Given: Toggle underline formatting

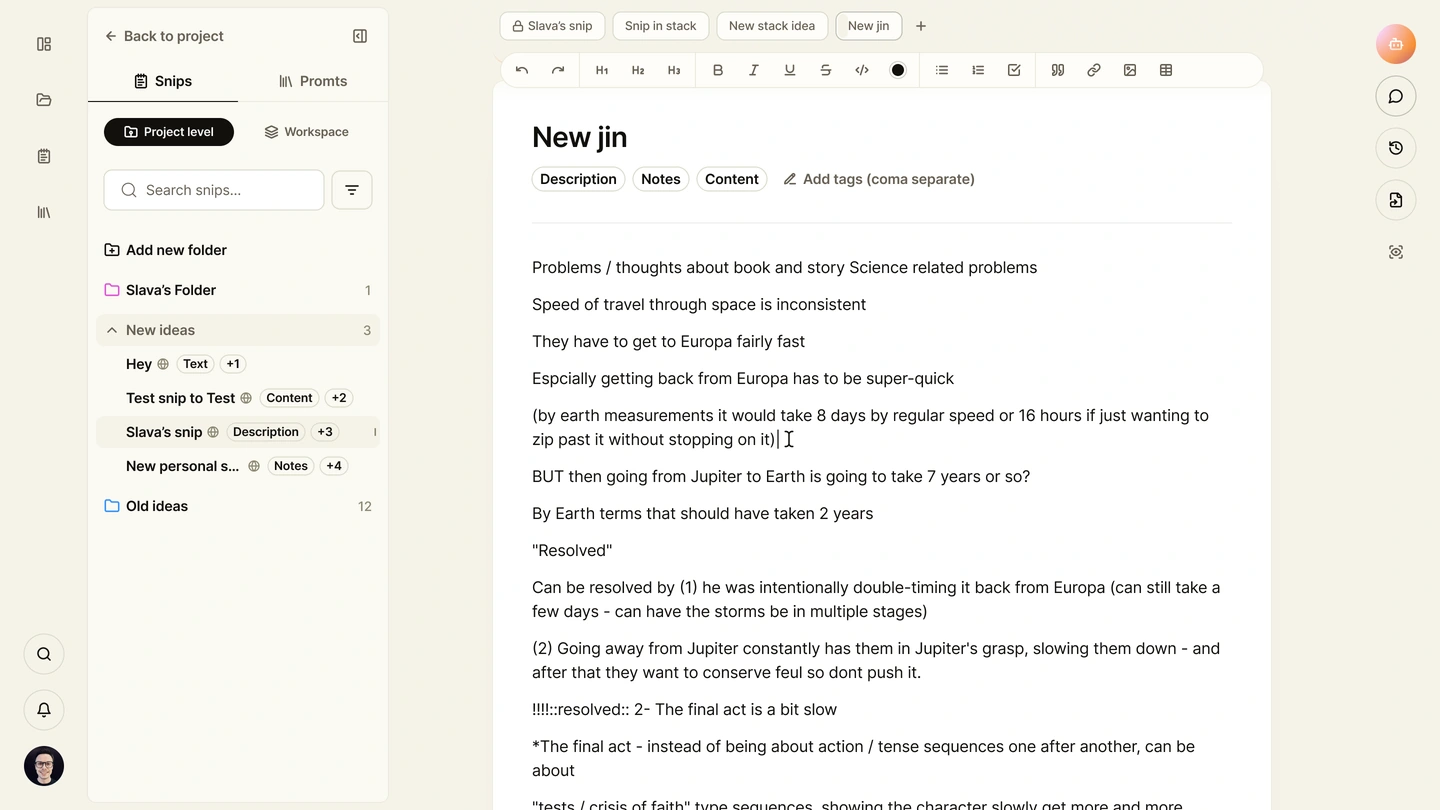Looking at the screenshot, I should coord(790,70).
